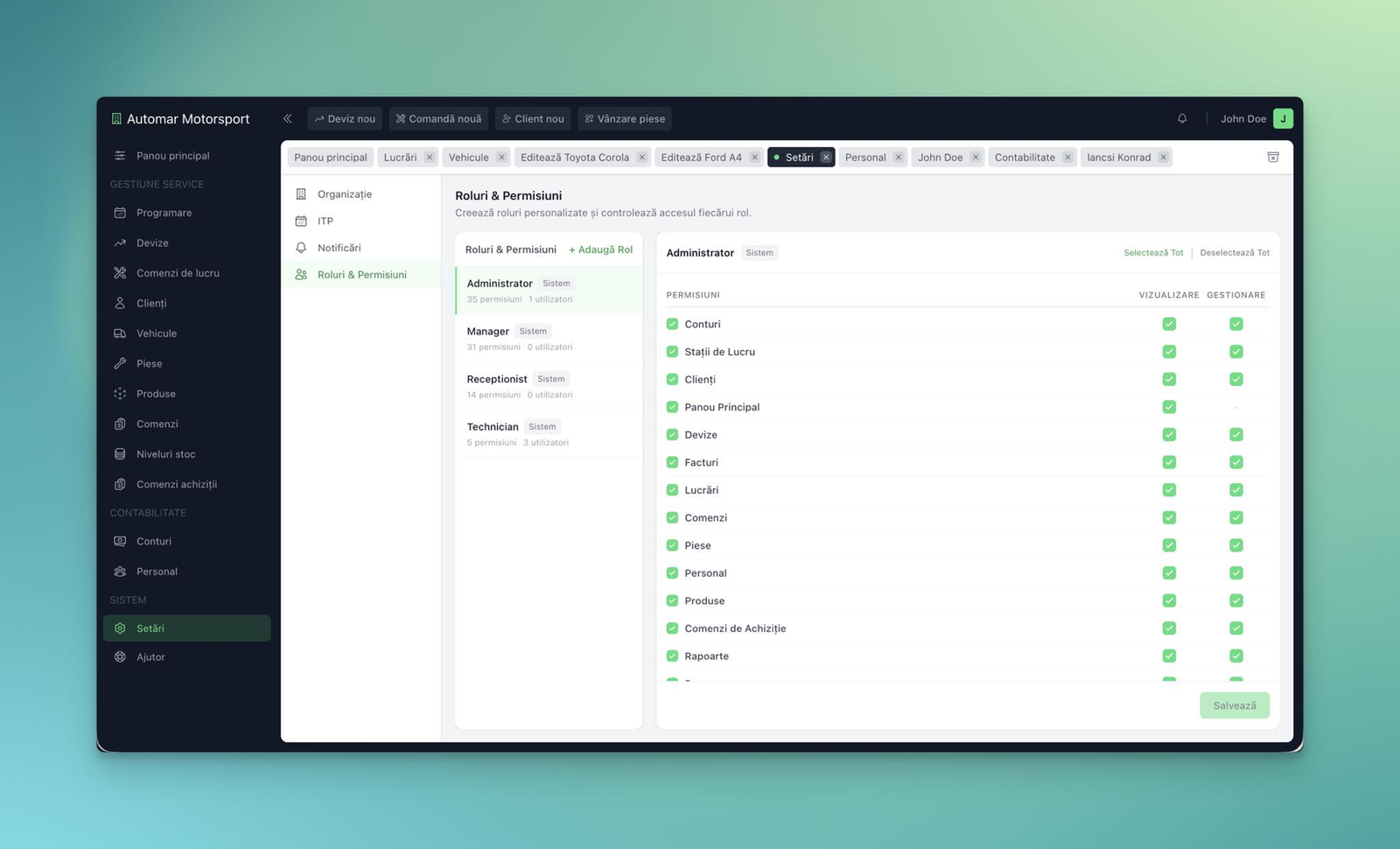Image resolution: width=1400 pixels, height=849 pixels.
Task: Click the Panou principal sidebar icon
Action: 120,156
